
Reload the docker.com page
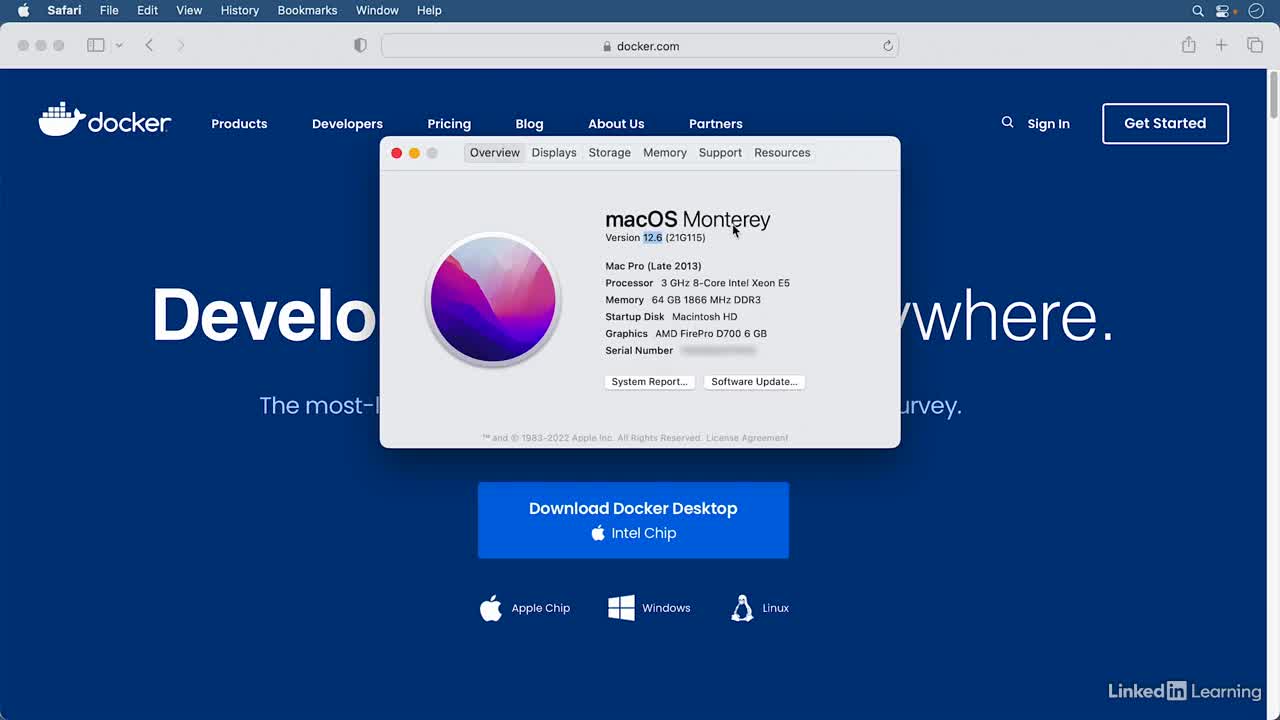coord(887,46)
